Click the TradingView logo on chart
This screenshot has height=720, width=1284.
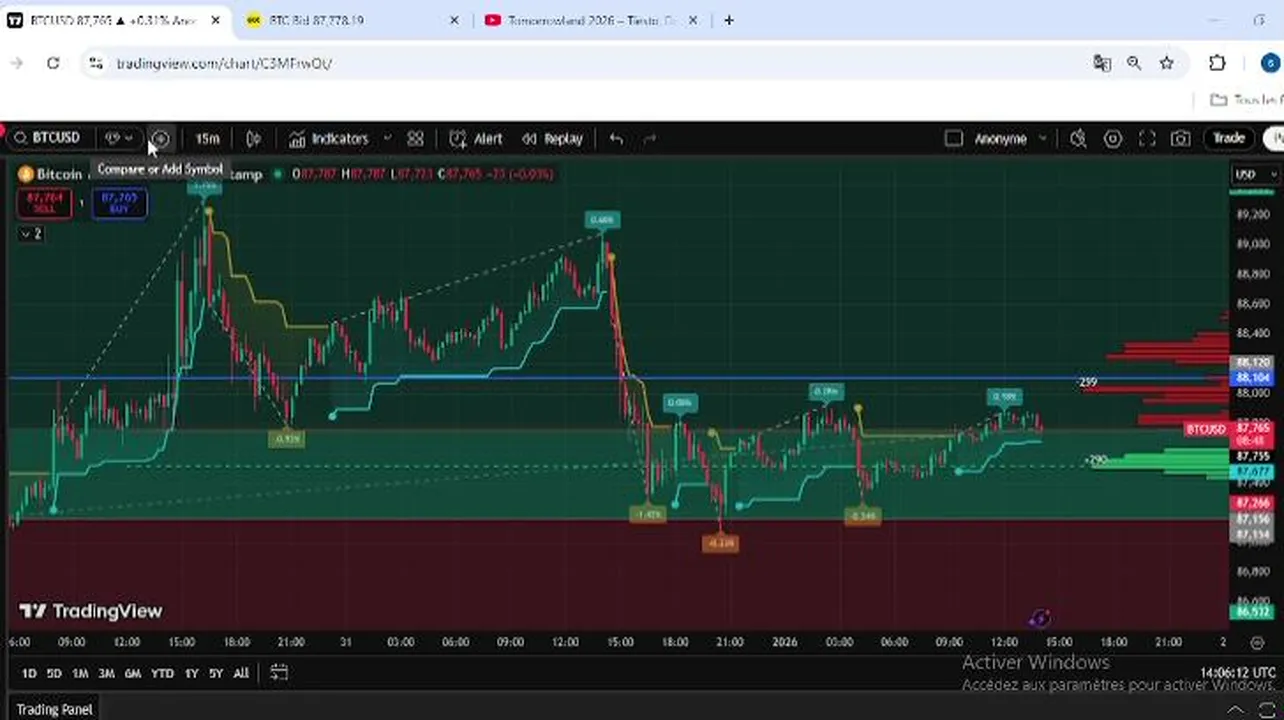coord(90,611)
